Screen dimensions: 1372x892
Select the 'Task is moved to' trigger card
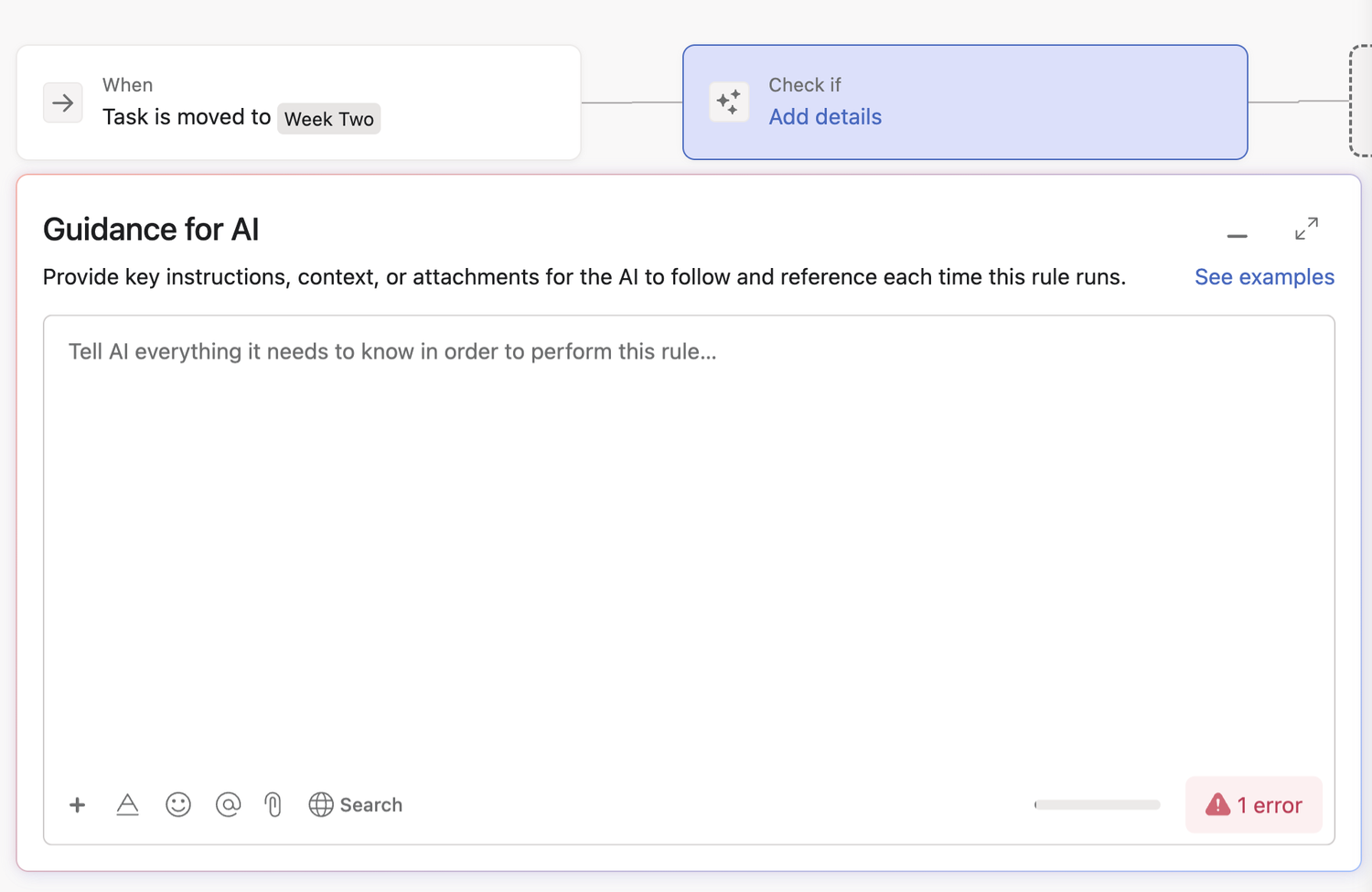[x=299, y=102]
